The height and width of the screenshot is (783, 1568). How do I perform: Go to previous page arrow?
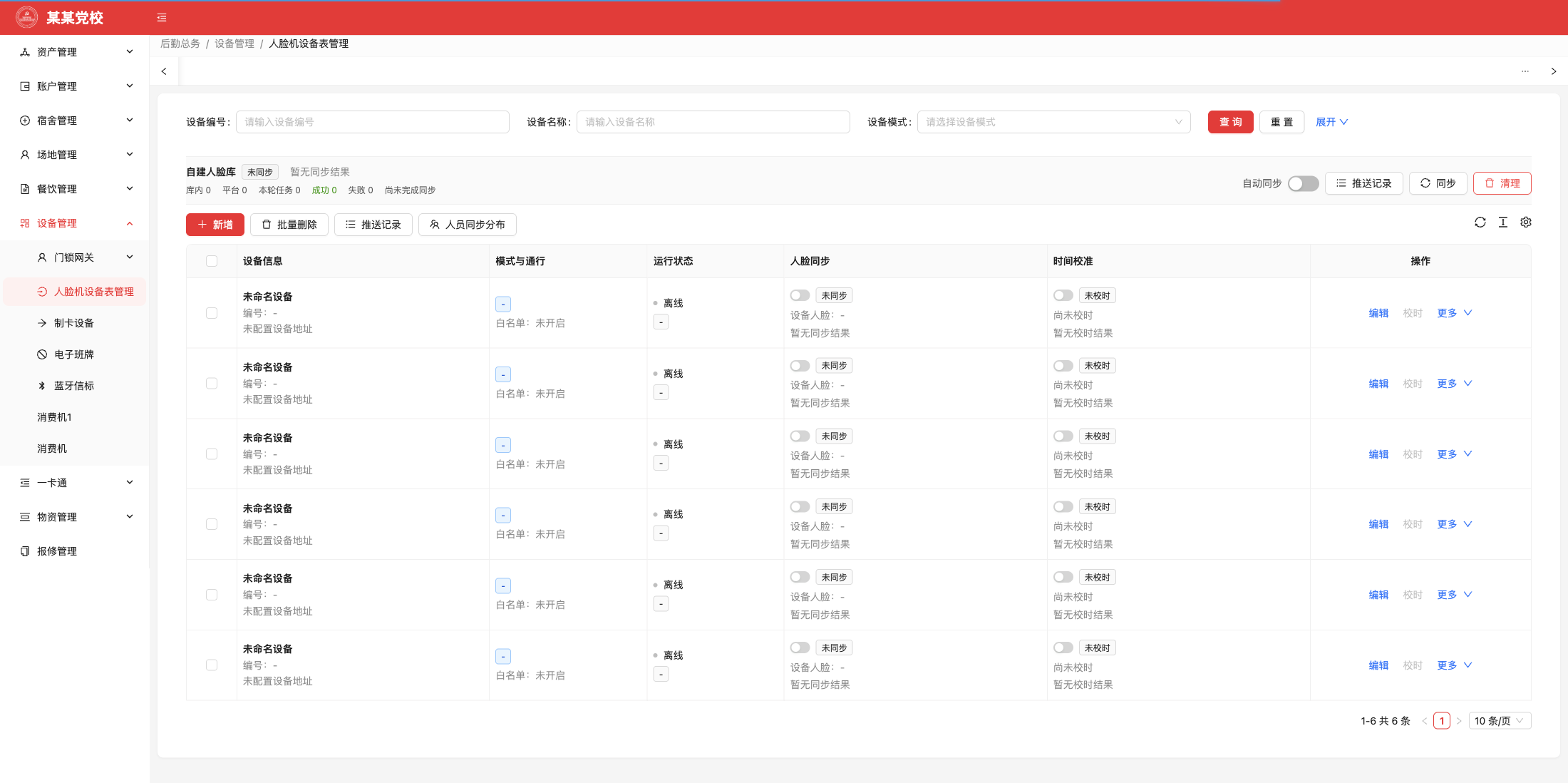tap(1425, 721)
